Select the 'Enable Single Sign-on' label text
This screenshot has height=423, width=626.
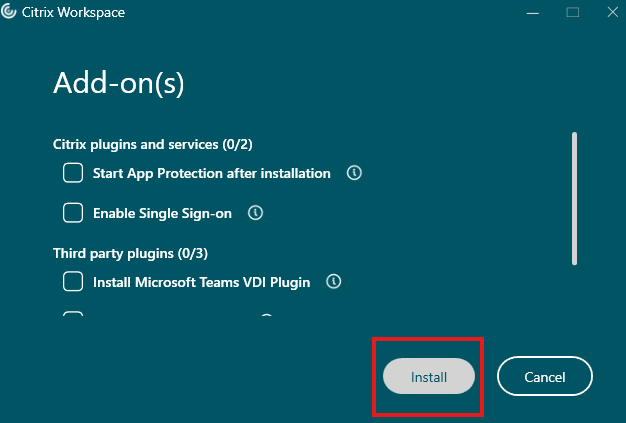pos(163,213)
